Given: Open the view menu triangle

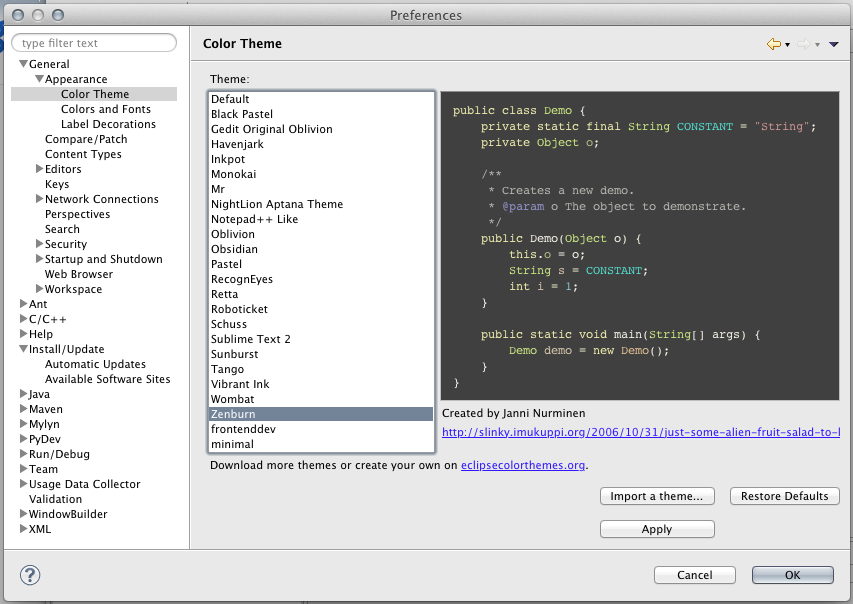Looking at the screenshot, I should (833, 44).
